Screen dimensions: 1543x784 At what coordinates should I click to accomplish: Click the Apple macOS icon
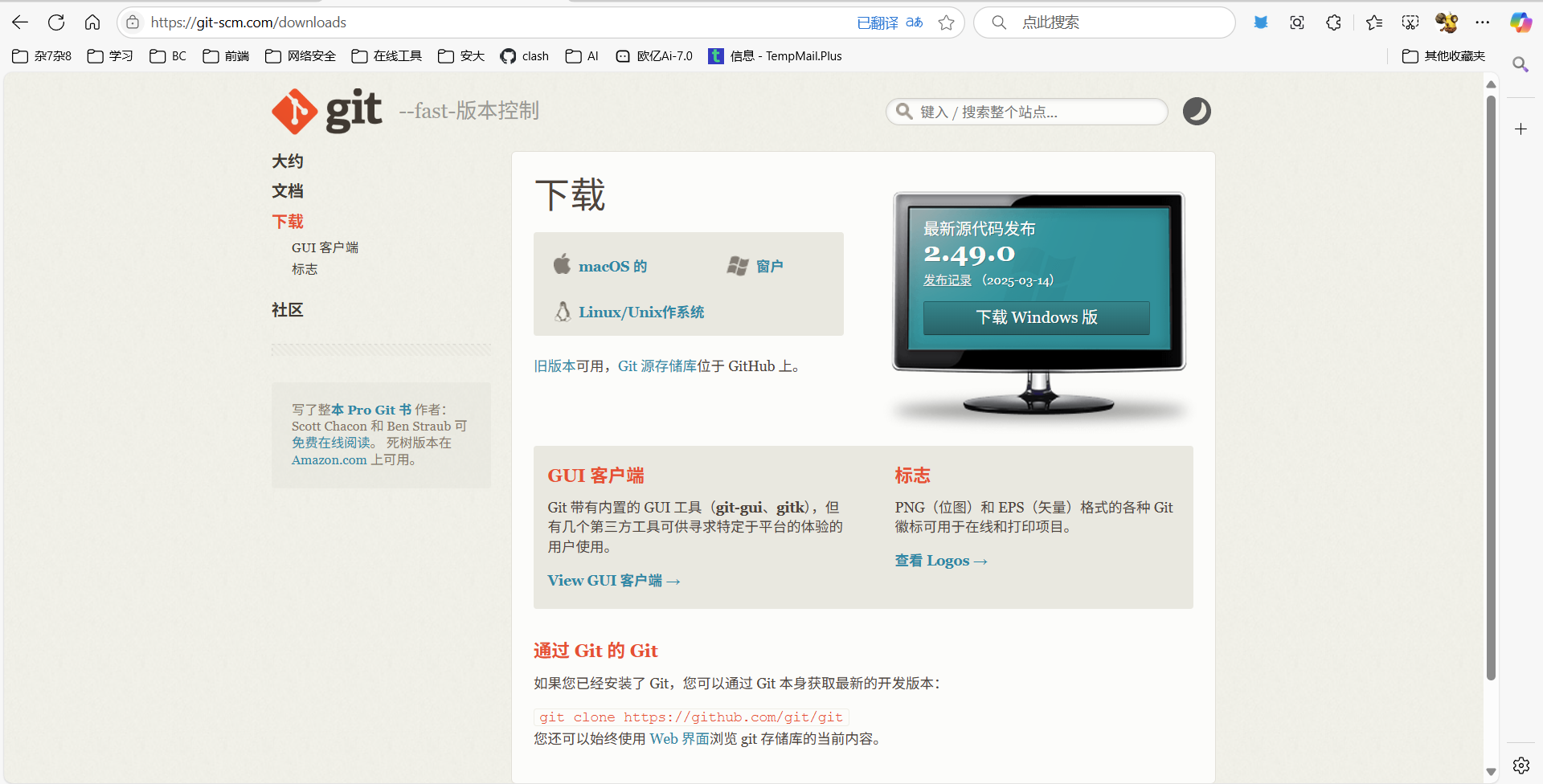(x=562, y=264)
